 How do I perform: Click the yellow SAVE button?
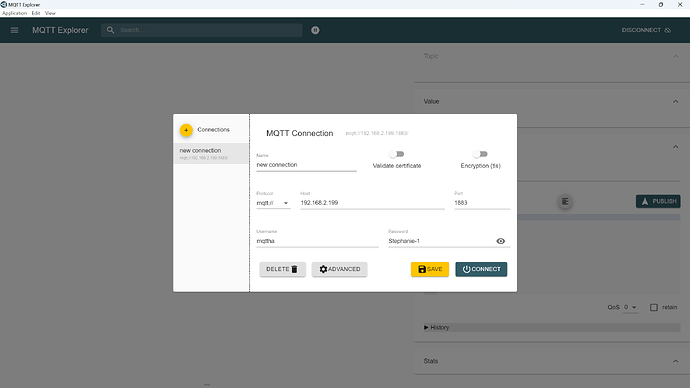(x=430, y=269)
